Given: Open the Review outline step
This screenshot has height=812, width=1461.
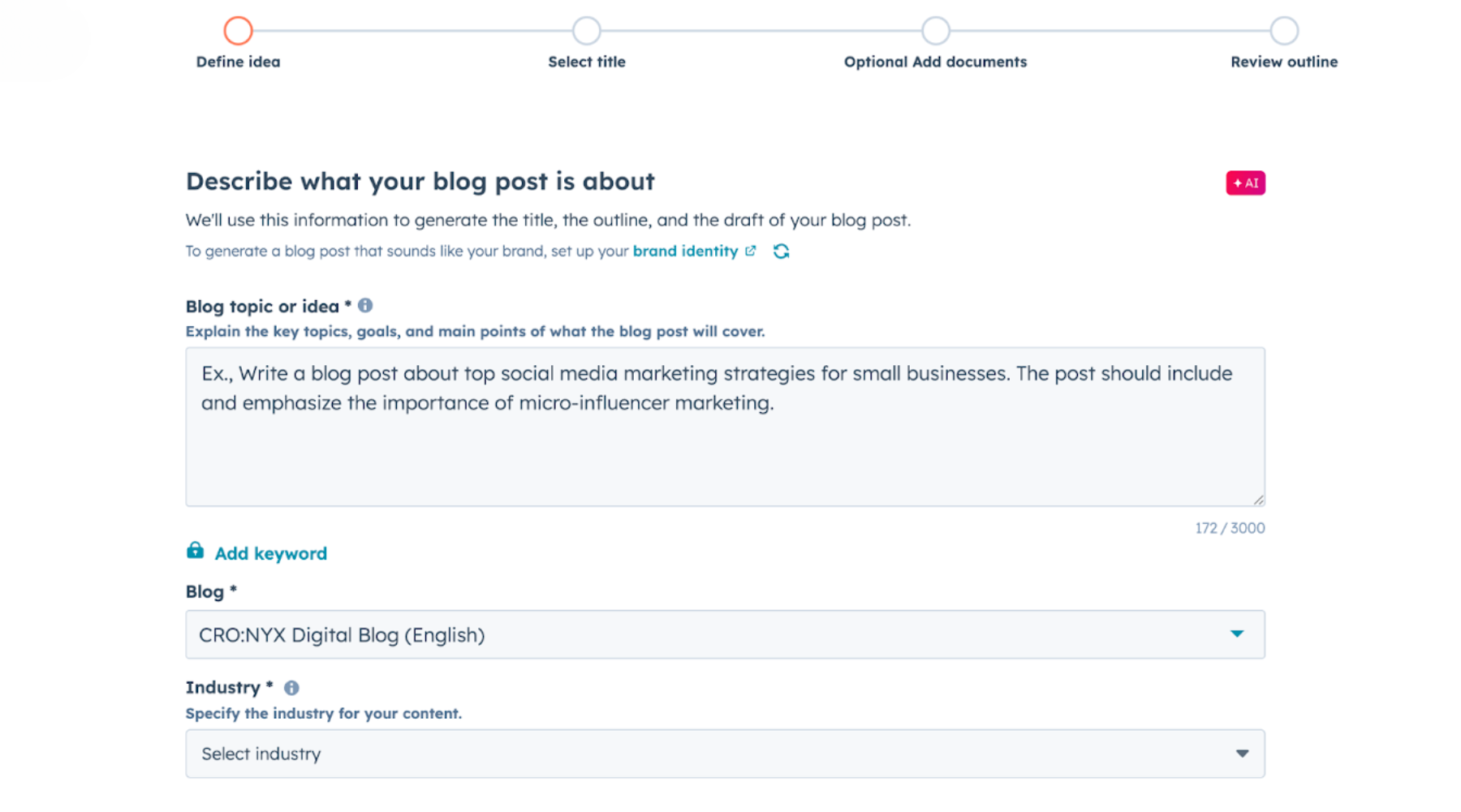Looking at the screenshot, I should (1283, 31).
